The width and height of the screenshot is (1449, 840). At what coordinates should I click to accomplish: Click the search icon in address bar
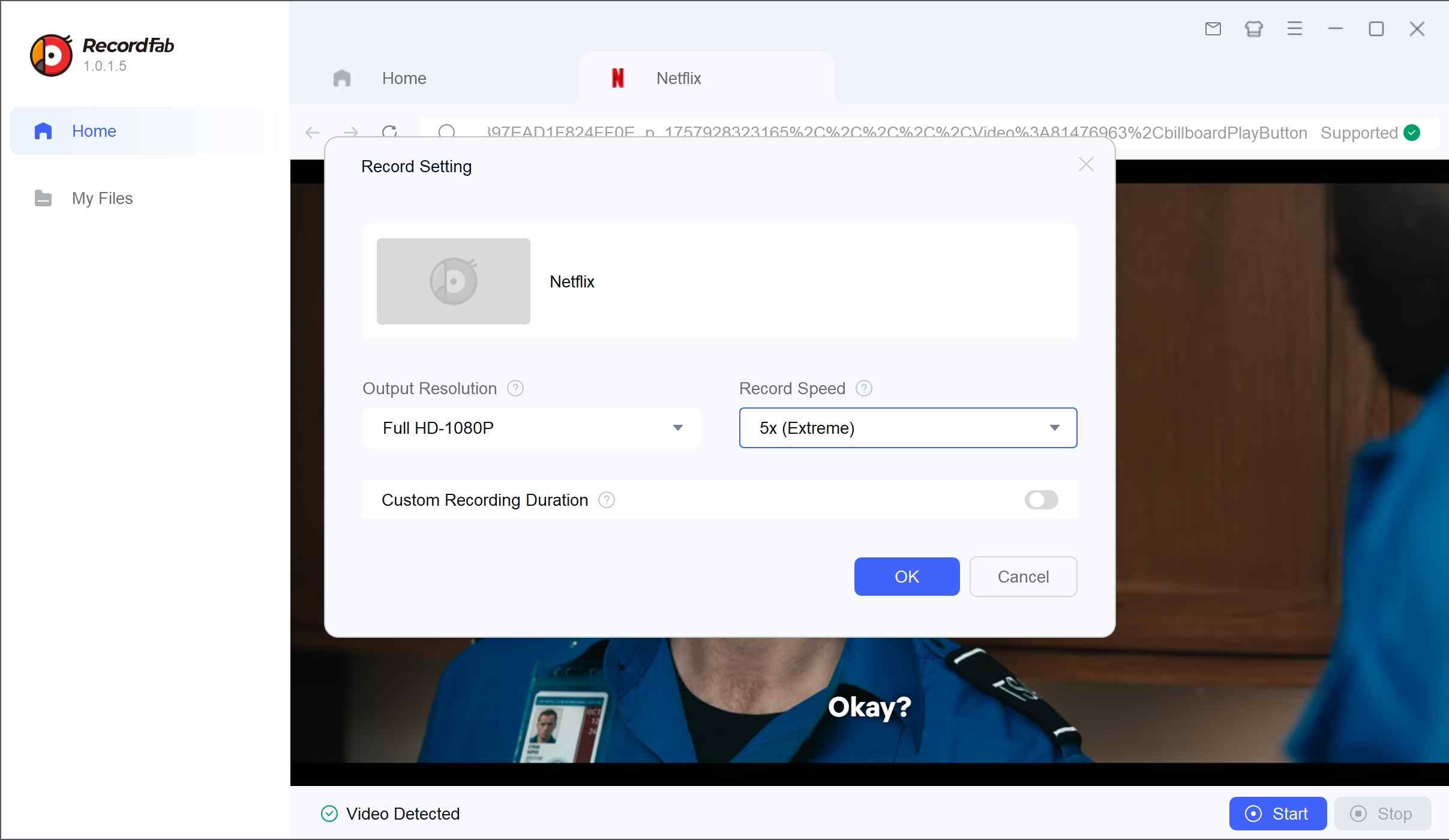point(446,131)
